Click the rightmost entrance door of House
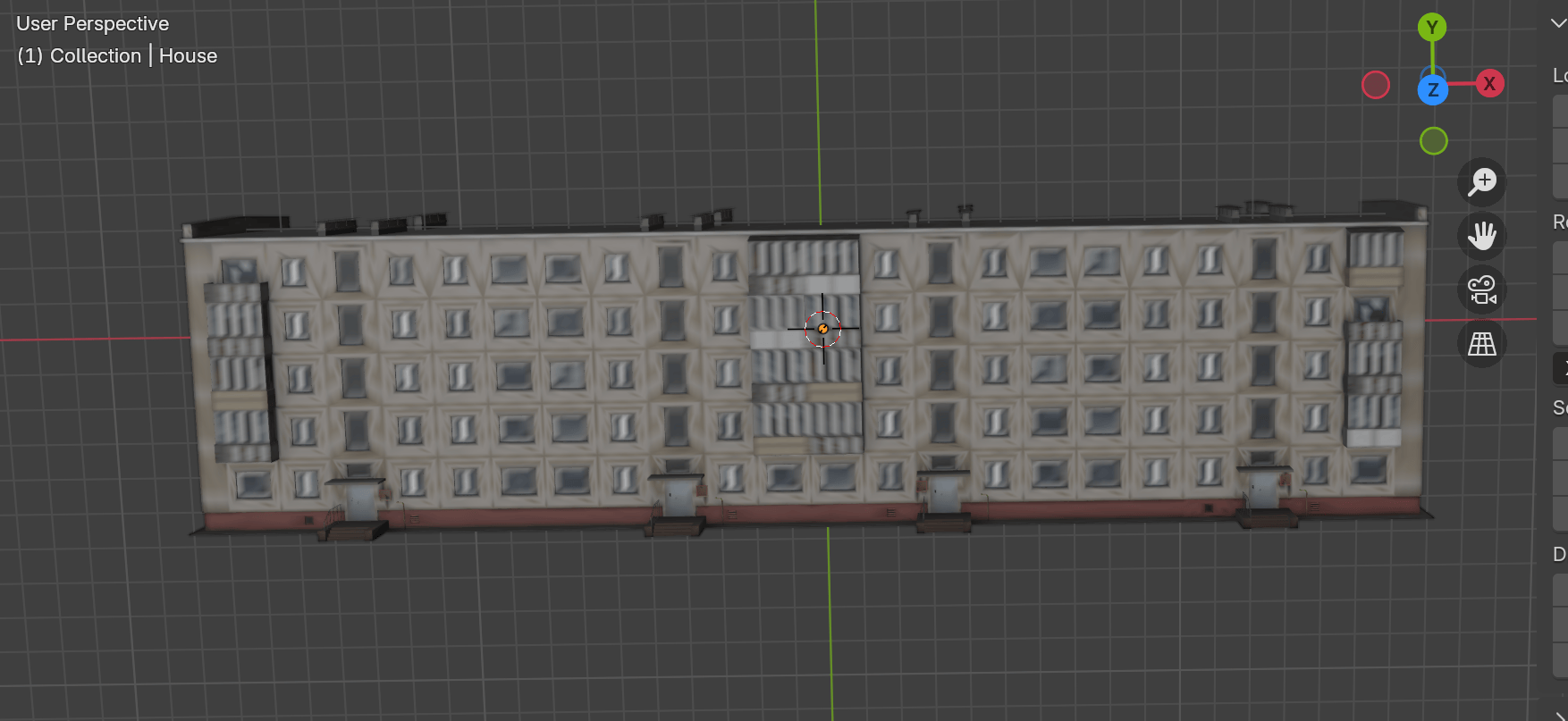This screenshot has height=721, width=1568. (x=1263, y=490)
